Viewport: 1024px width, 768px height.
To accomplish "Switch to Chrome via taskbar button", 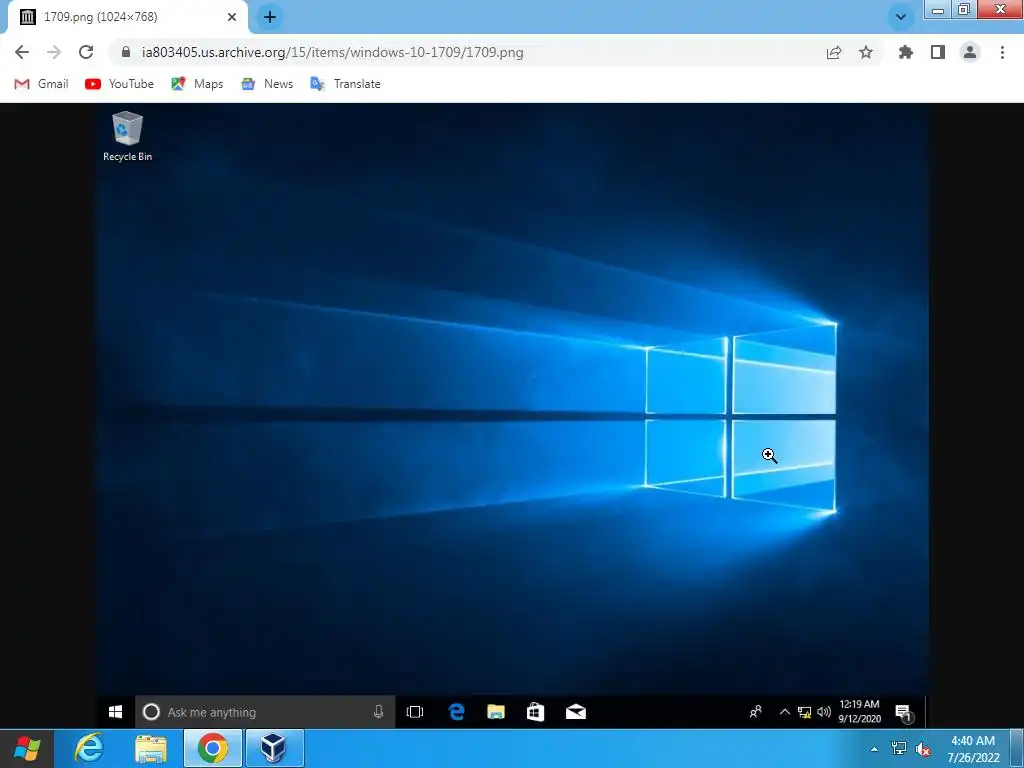I will pos(213,748).
